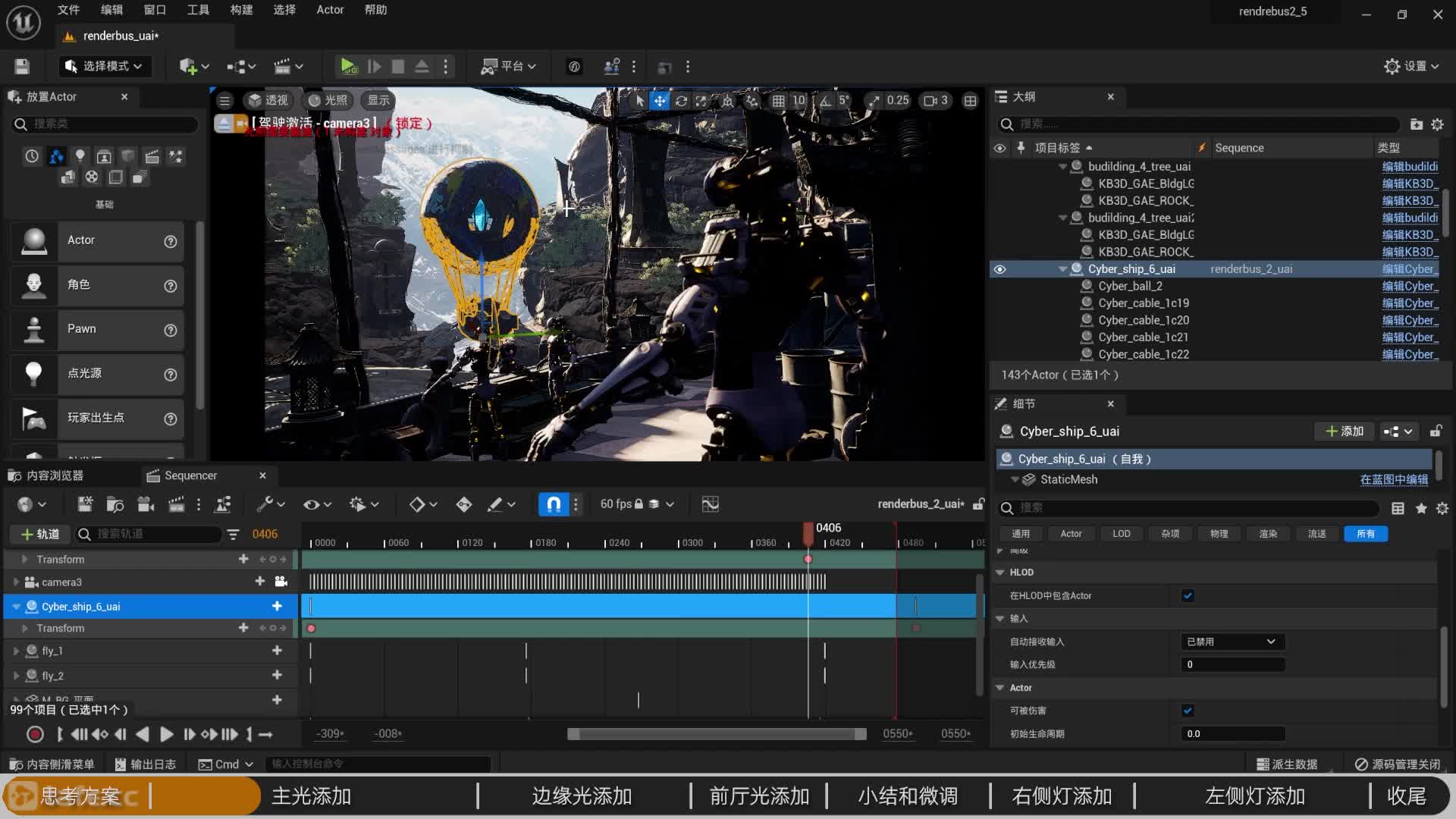Click the green Play button in toolbar
The height and width of the screenshot is (819, 1456).
(x=347, y=67)
